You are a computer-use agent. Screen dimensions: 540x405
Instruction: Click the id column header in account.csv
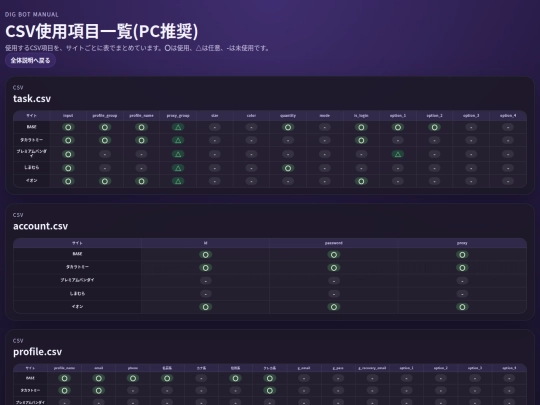206,243
